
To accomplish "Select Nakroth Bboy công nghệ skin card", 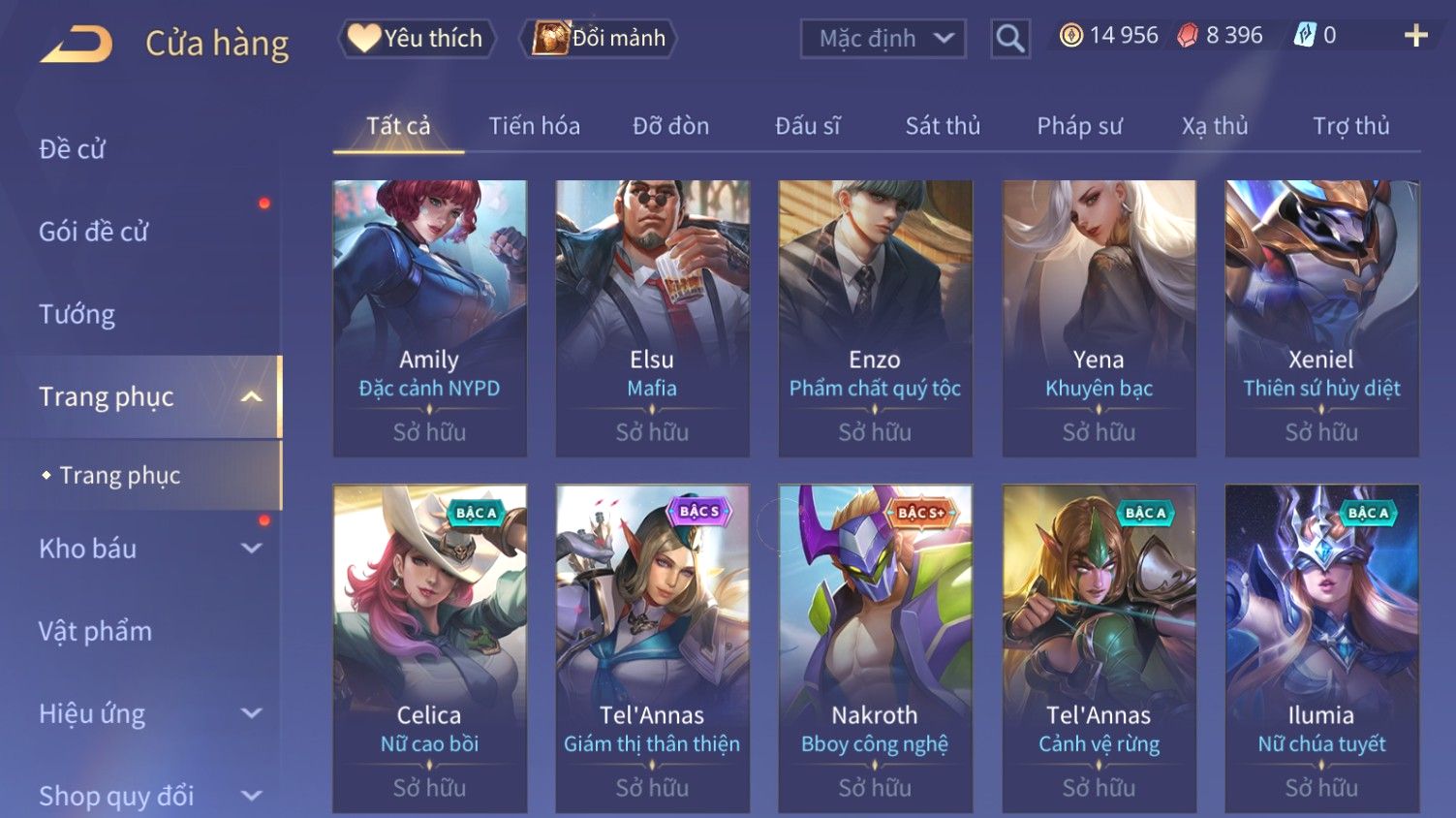I will [875, 648].
